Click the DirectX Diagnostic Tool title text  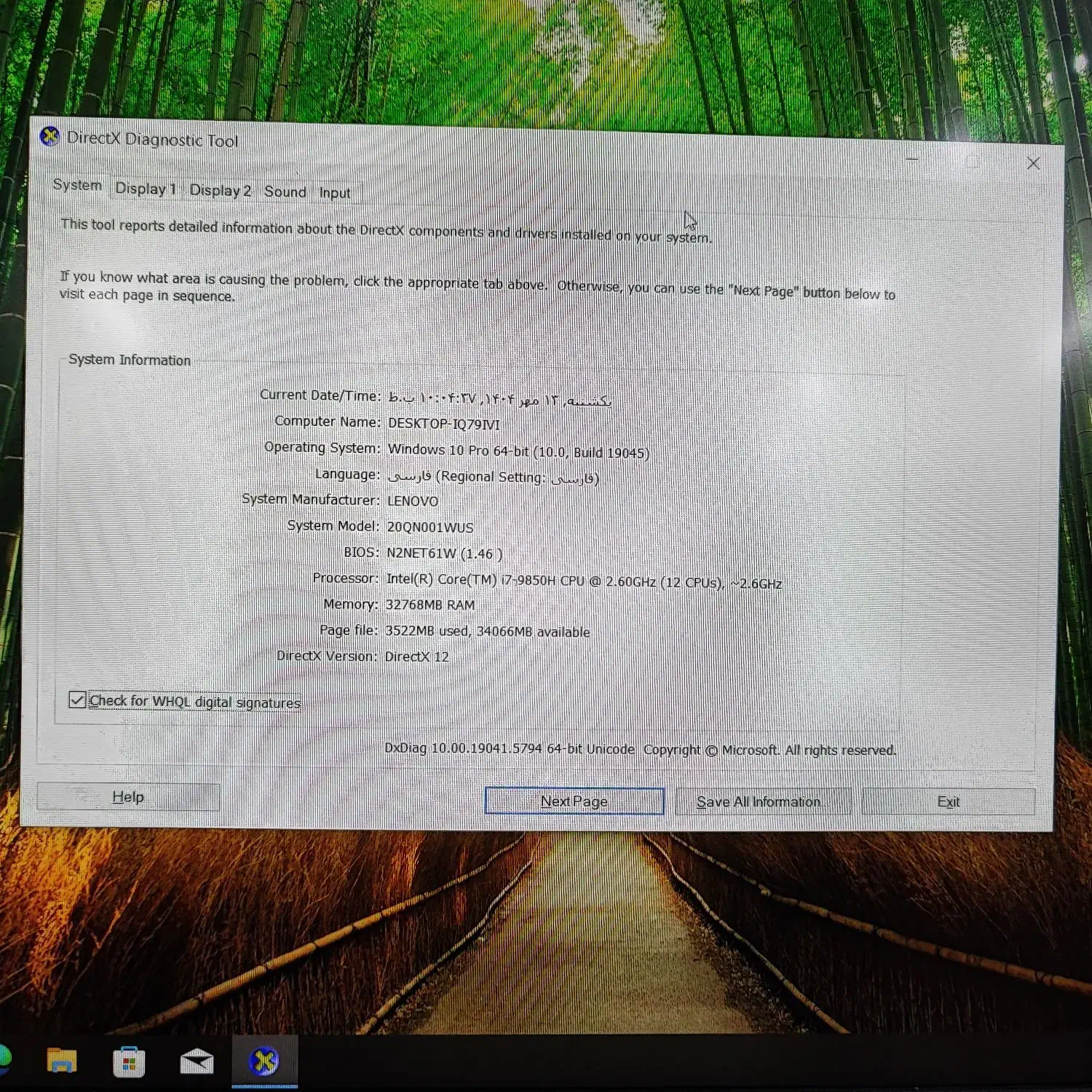point(152,140)
